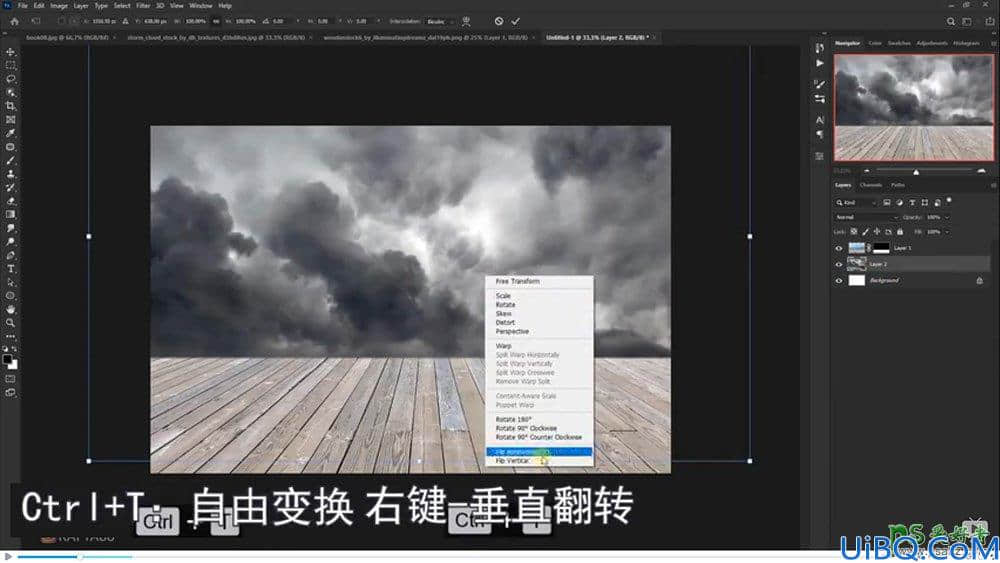Select the Gradient tool
The image size is (1000, 563).
pyautogui.click(x=10, y=214)
